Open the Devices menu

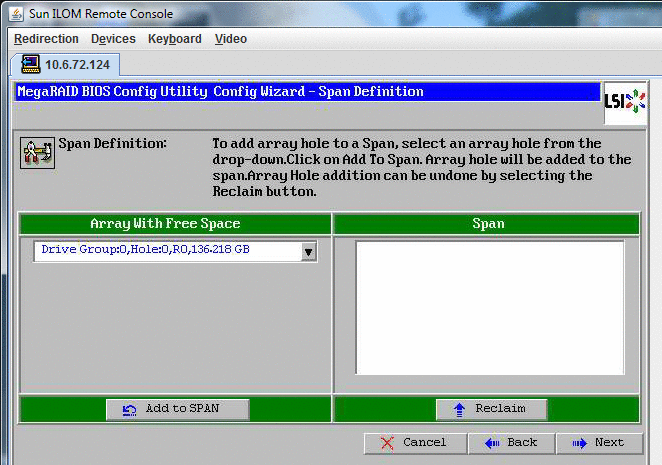click(113, 39)
